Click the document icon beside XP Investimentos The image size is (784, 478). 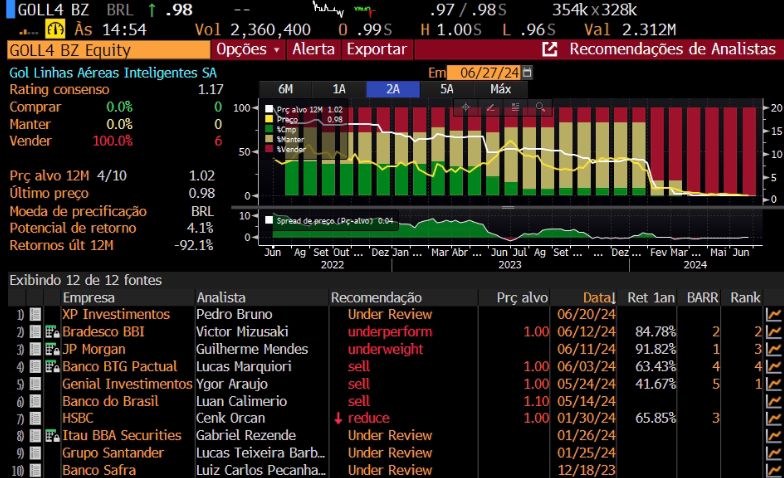(x=36, y=314)
